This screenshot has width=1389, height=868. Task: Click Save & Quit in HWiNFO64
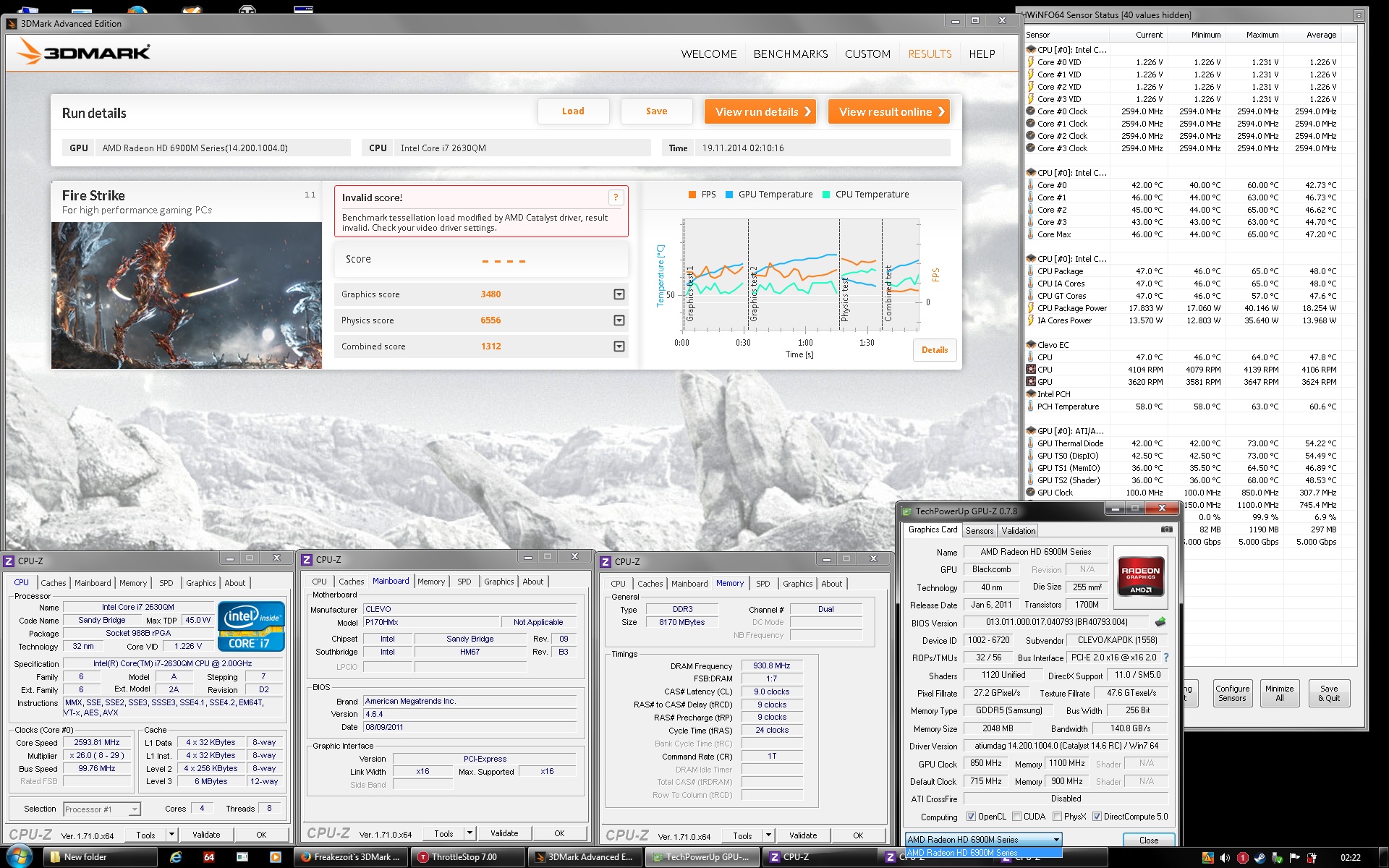[1329, 693]
